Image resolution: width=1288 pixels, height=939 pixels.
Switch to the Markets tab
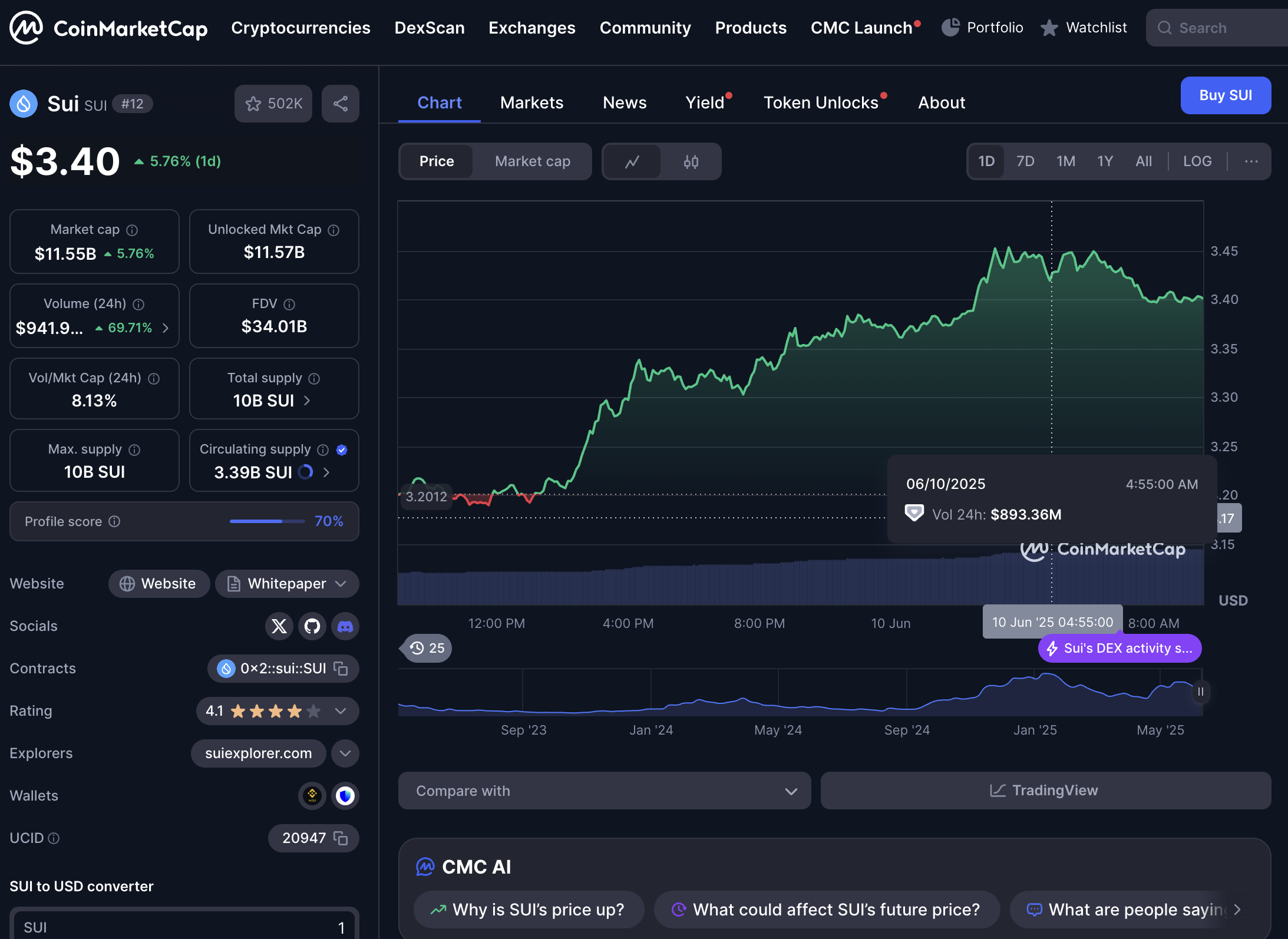pyautogui.click(x=532, y=103)
